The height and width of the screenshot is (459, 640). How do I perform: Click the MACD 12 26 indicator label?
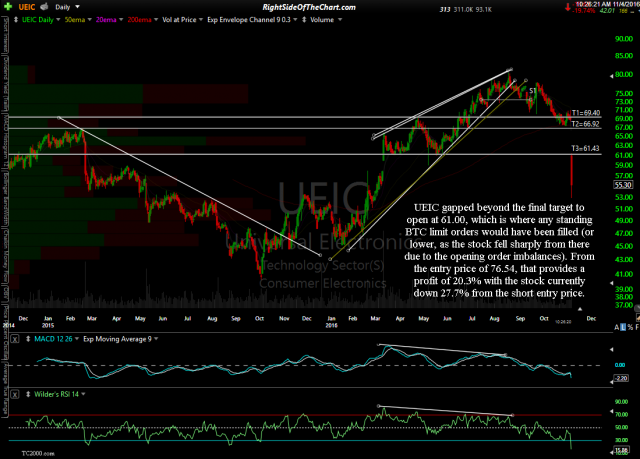(53, 339)
